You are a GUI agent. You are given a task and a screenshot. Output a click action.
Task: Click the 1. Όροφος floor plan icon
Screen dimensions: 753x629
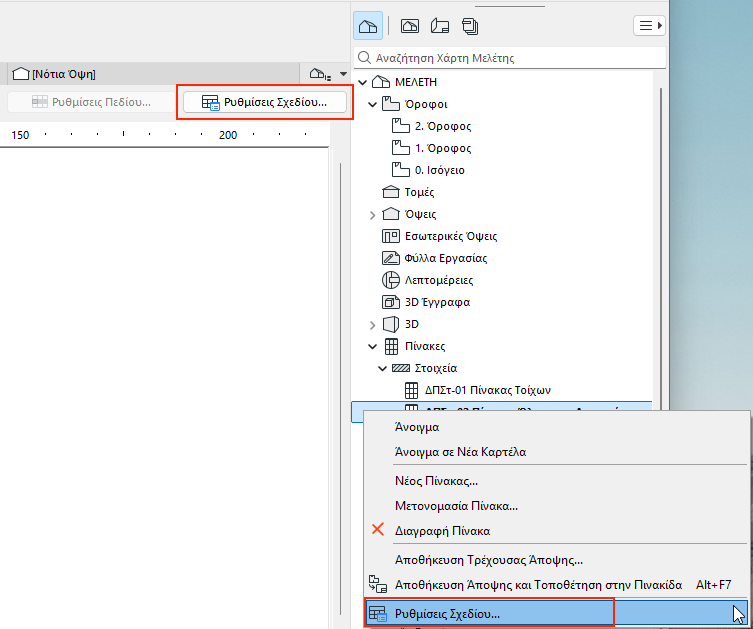coord(401,147)
